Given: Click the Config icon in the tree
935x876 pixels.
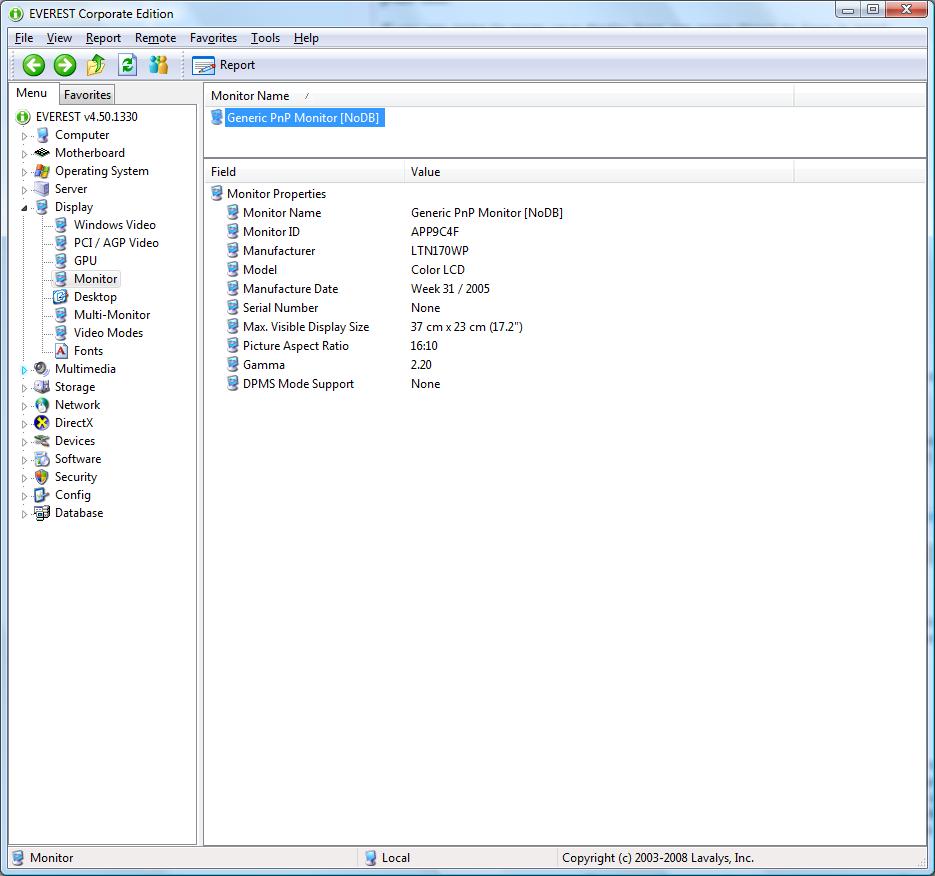Looking at the screenshot, I should point(42,495).
